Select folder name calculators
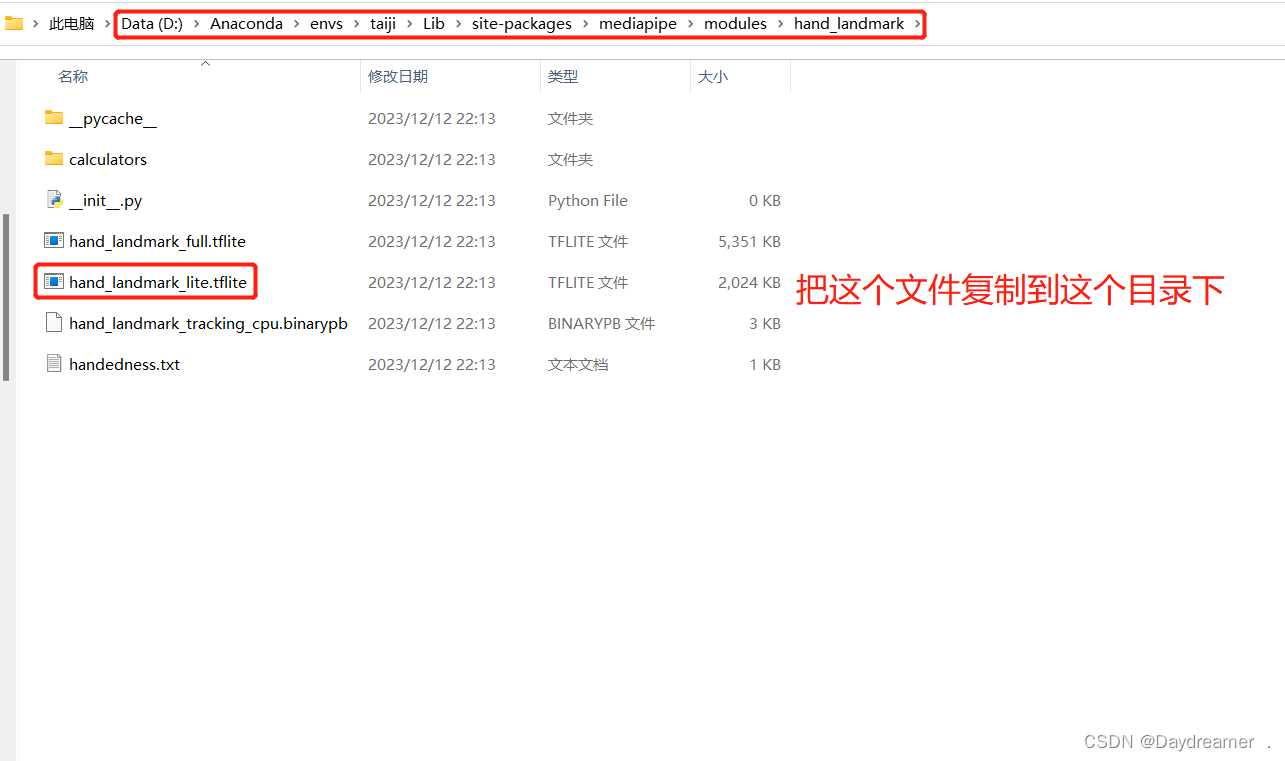 pos(108,159)
